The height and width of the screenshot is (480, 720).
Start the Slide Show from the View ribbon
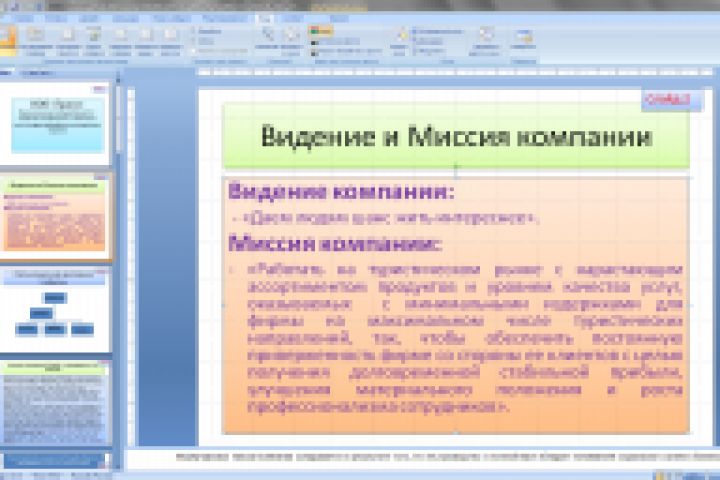93,40
